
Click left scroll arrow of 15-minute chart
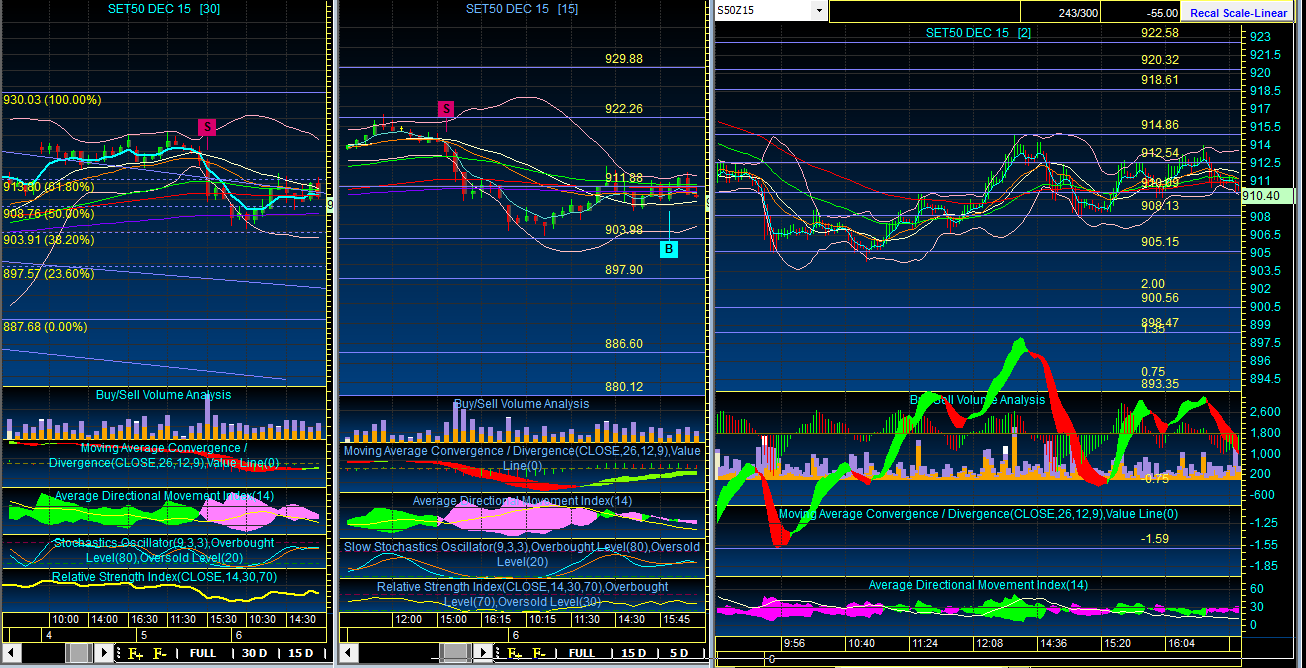pyautogui.click(x=348, y=653)
